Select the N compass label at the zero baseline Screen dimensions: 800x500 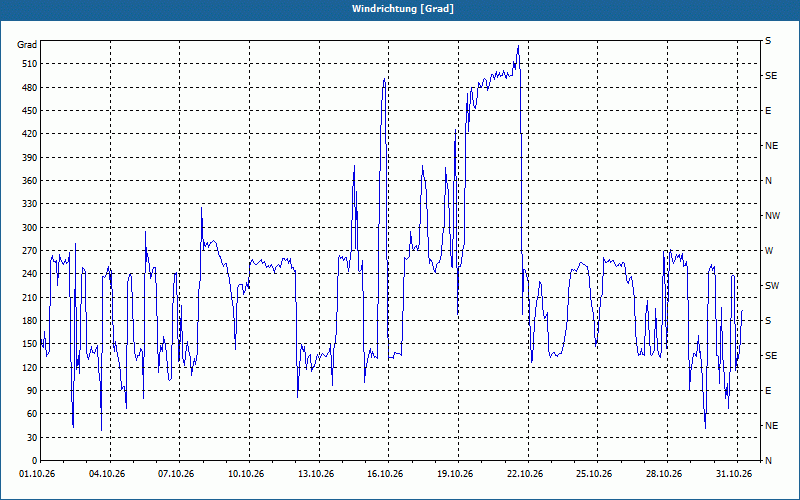pyautogui.click(x=768, y=461)
